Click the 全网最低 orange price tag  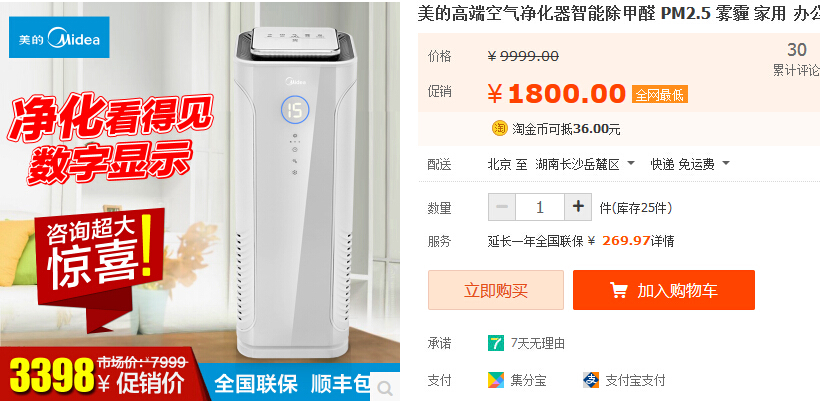click(659, 95)
